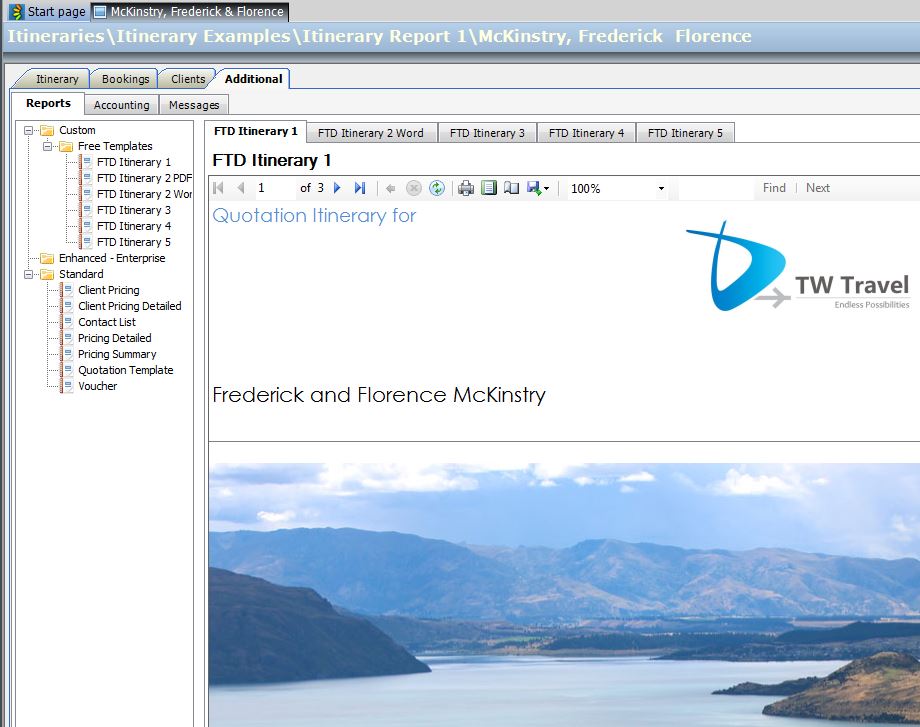Click the refresh report icon
The width and height of the screenshot is (920, 727).
click(x=437, y=188)
